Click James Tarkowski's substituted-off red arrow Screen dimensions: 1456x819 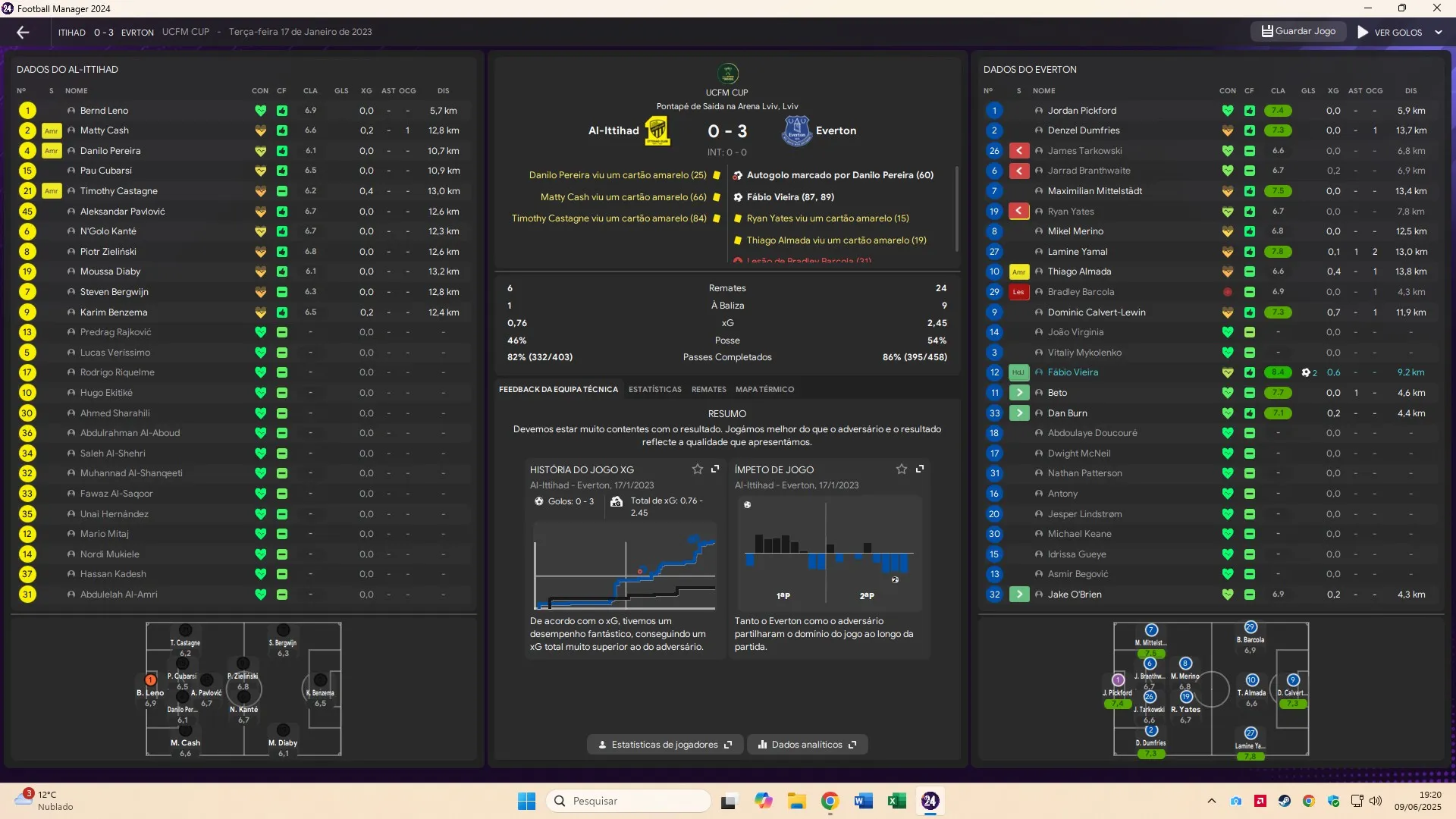[x=1018, y=151]
